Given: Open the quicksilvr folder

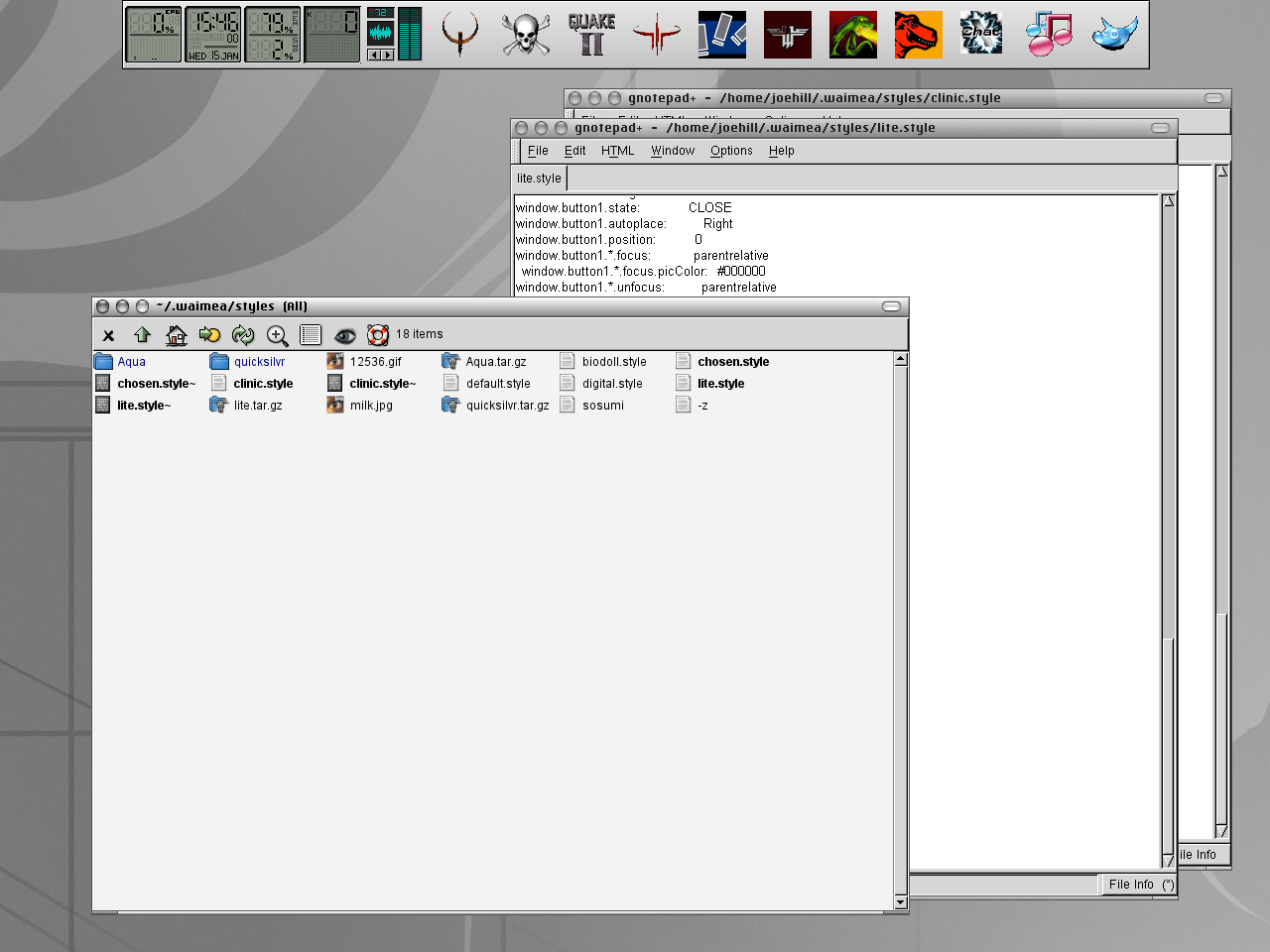Looking at the screenshot, I should click(x=248, y=362).
